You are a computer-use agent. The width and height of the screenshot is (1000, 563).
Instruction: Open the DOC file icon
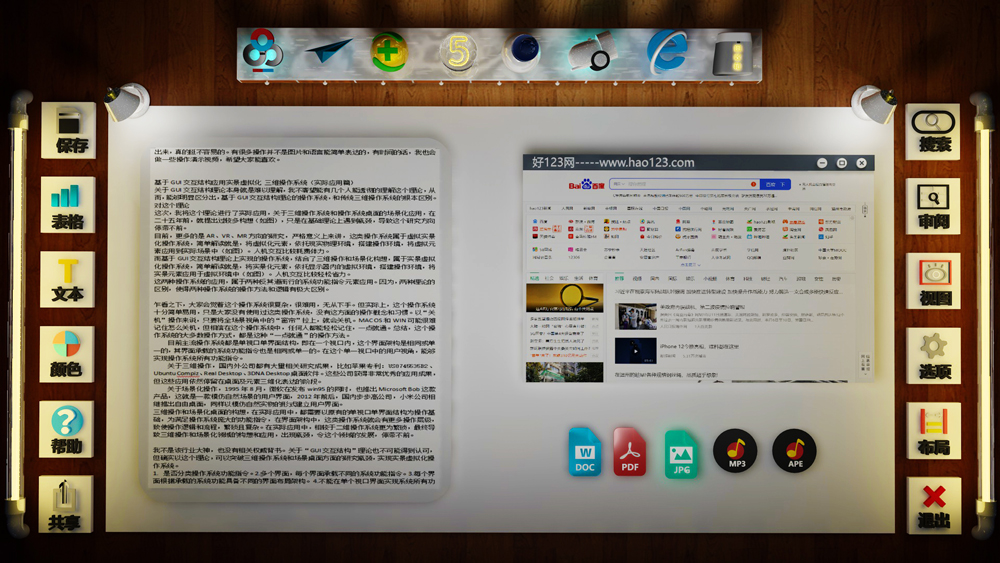[x=584, y=452]
